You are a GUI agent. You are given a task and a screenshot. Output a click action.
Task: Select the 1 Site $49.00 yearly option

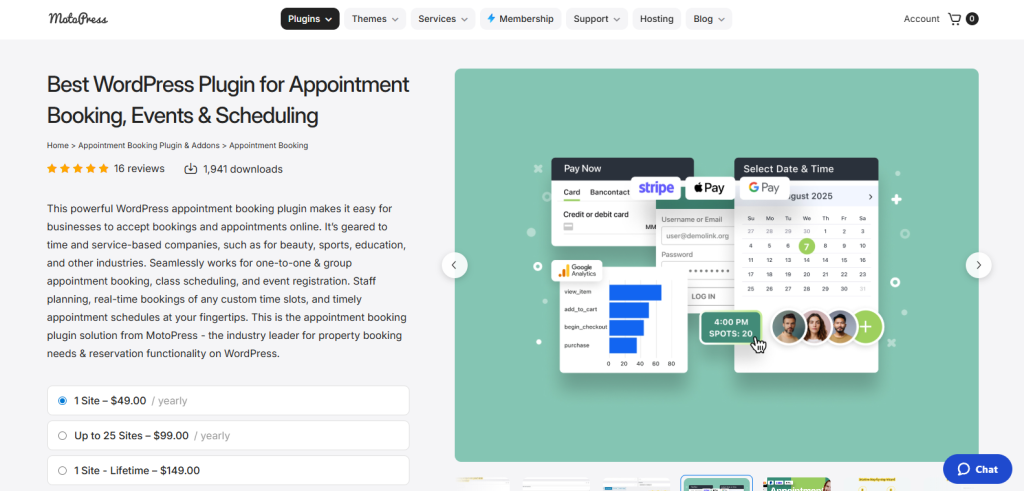click(63, 401)
